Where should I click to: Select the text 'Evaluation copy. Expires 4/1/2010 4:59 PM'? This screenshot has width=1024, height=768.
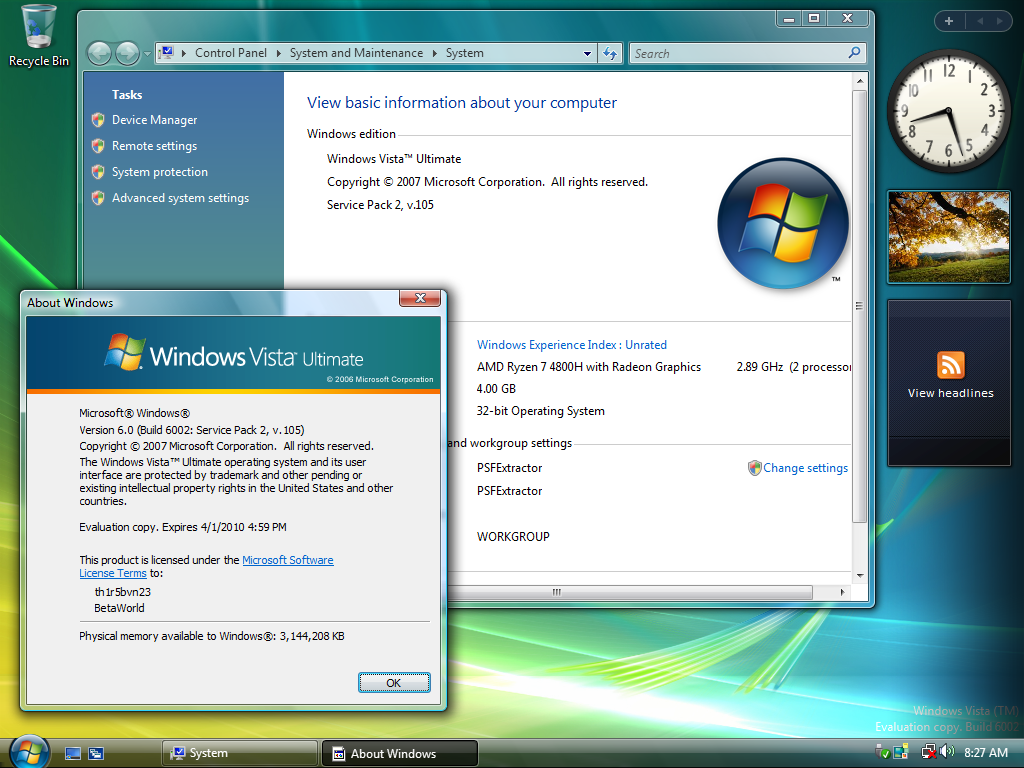pos(183,527)
